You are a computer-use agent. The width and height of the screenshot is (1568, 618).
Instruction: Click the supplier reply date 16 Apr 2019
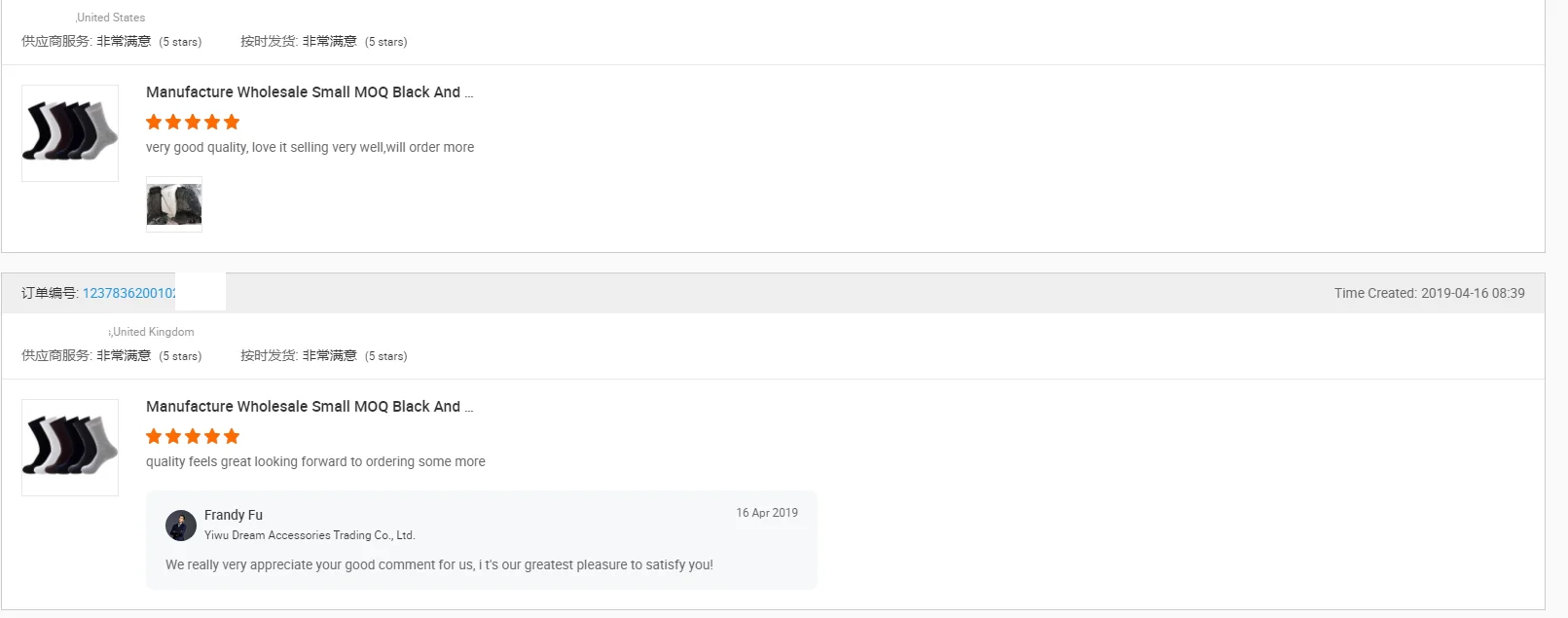click(767, 513)
